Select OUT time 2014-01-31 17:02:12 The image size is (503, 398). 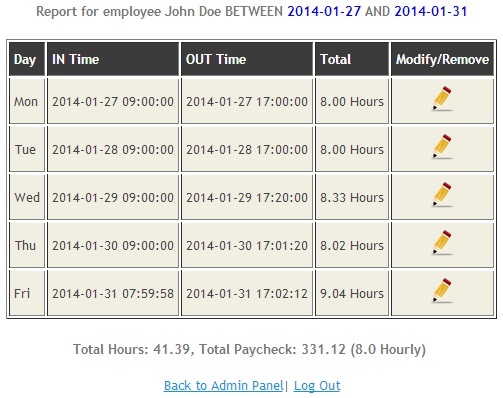[247, 293]
